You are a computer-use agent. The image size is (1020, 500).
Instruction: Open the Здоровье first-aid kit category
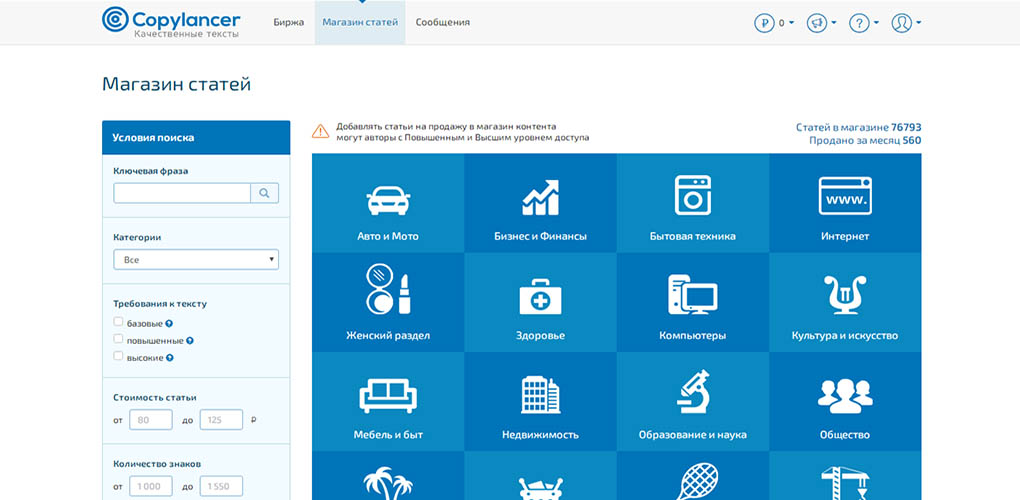541,302
